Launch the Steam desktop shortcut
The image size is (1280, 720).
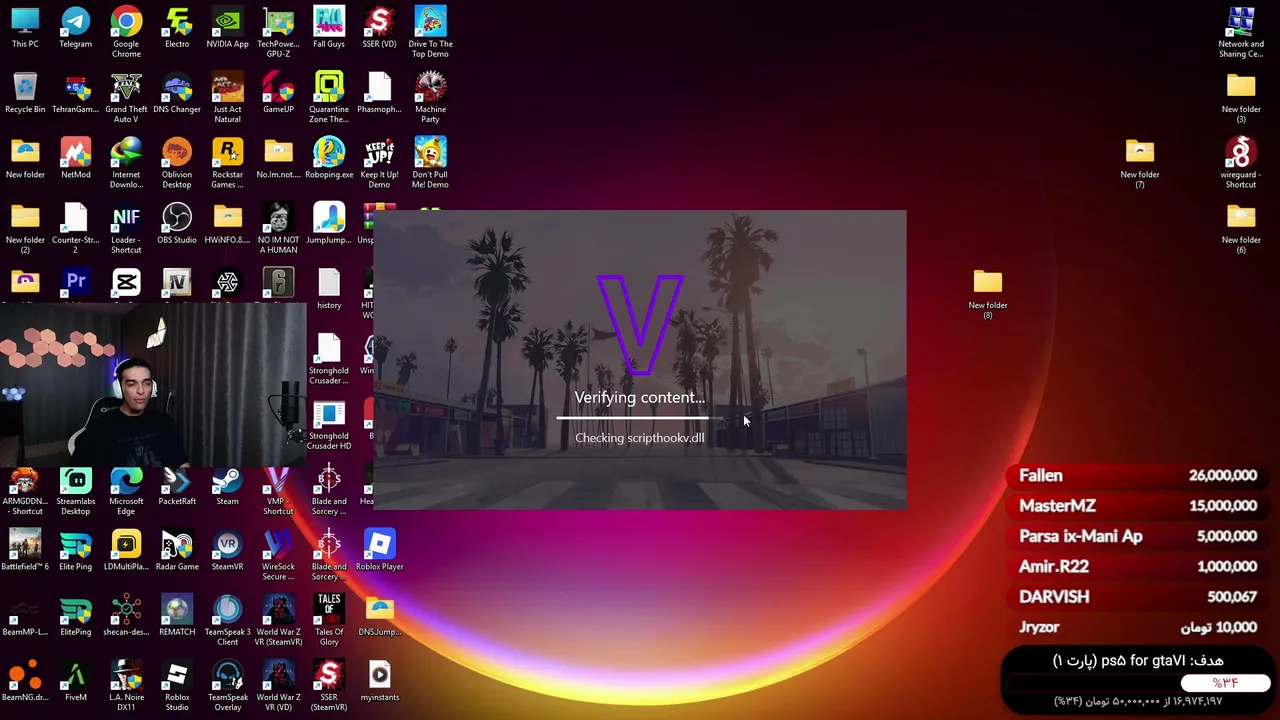tap(227, 485)
